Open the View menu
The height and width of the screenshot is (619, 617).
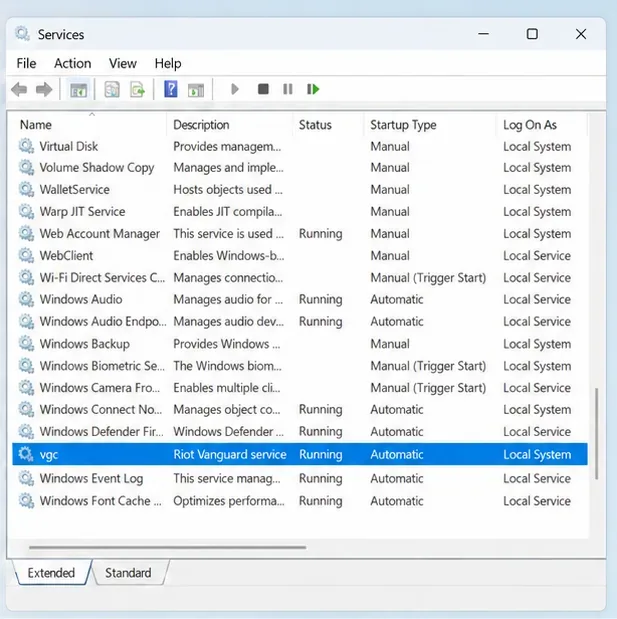pyautogui.click(x=123, y=63)
